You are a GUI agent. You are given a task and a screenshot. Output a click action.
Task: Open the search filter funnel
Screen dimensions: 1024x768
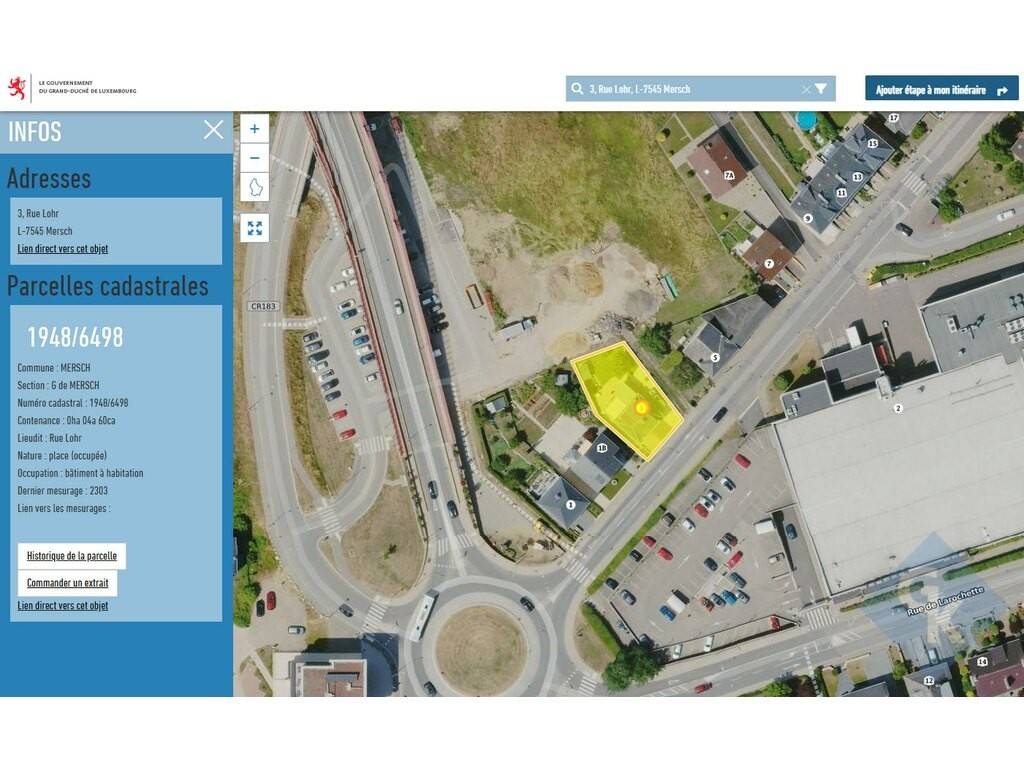[x=821, y=89]
